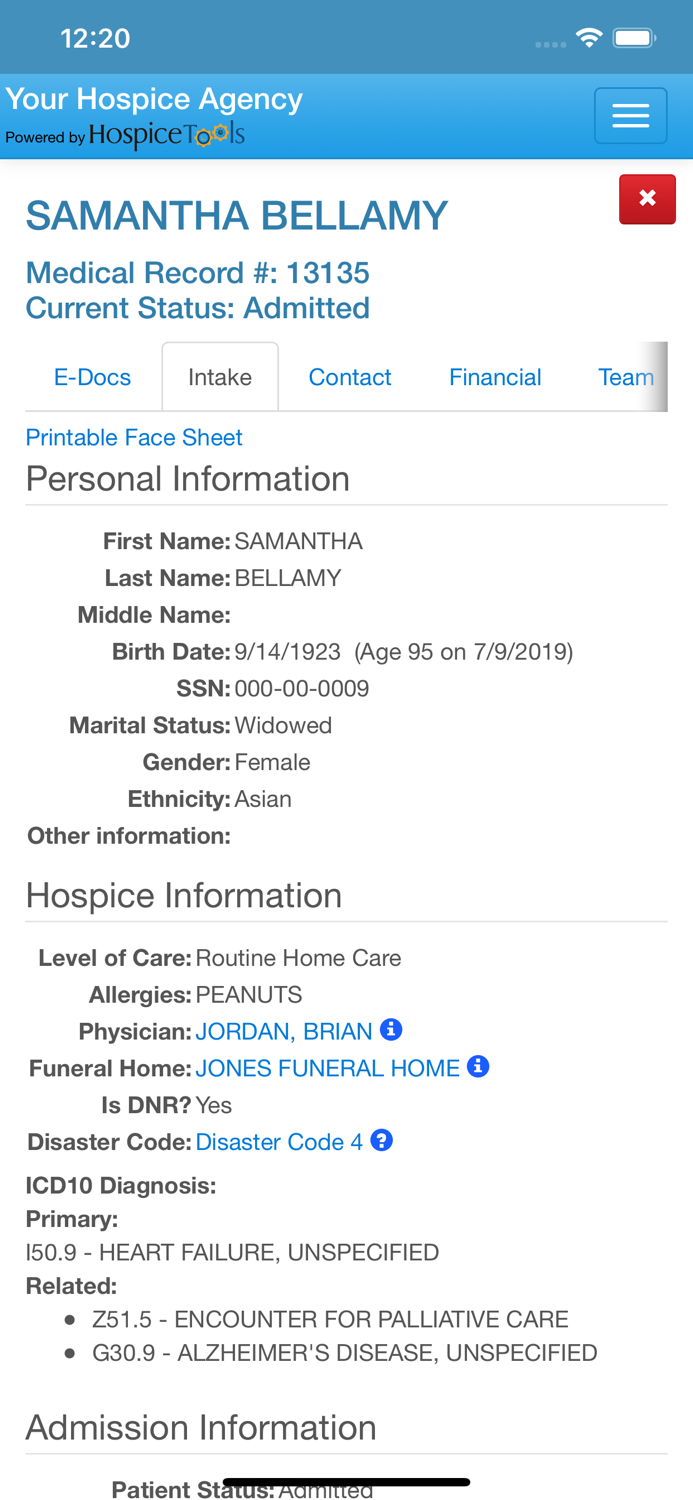Select the Intake tab
This screenshot has height=1500, width=693.
[x=220, y=377]
